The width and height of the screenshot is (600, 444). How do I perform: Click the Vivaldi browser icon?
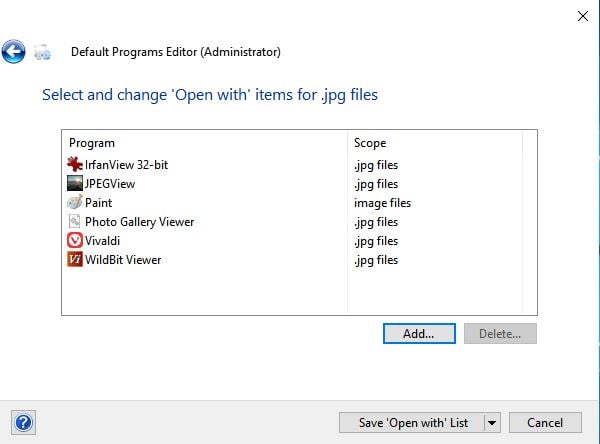click(x=75, y=240)
